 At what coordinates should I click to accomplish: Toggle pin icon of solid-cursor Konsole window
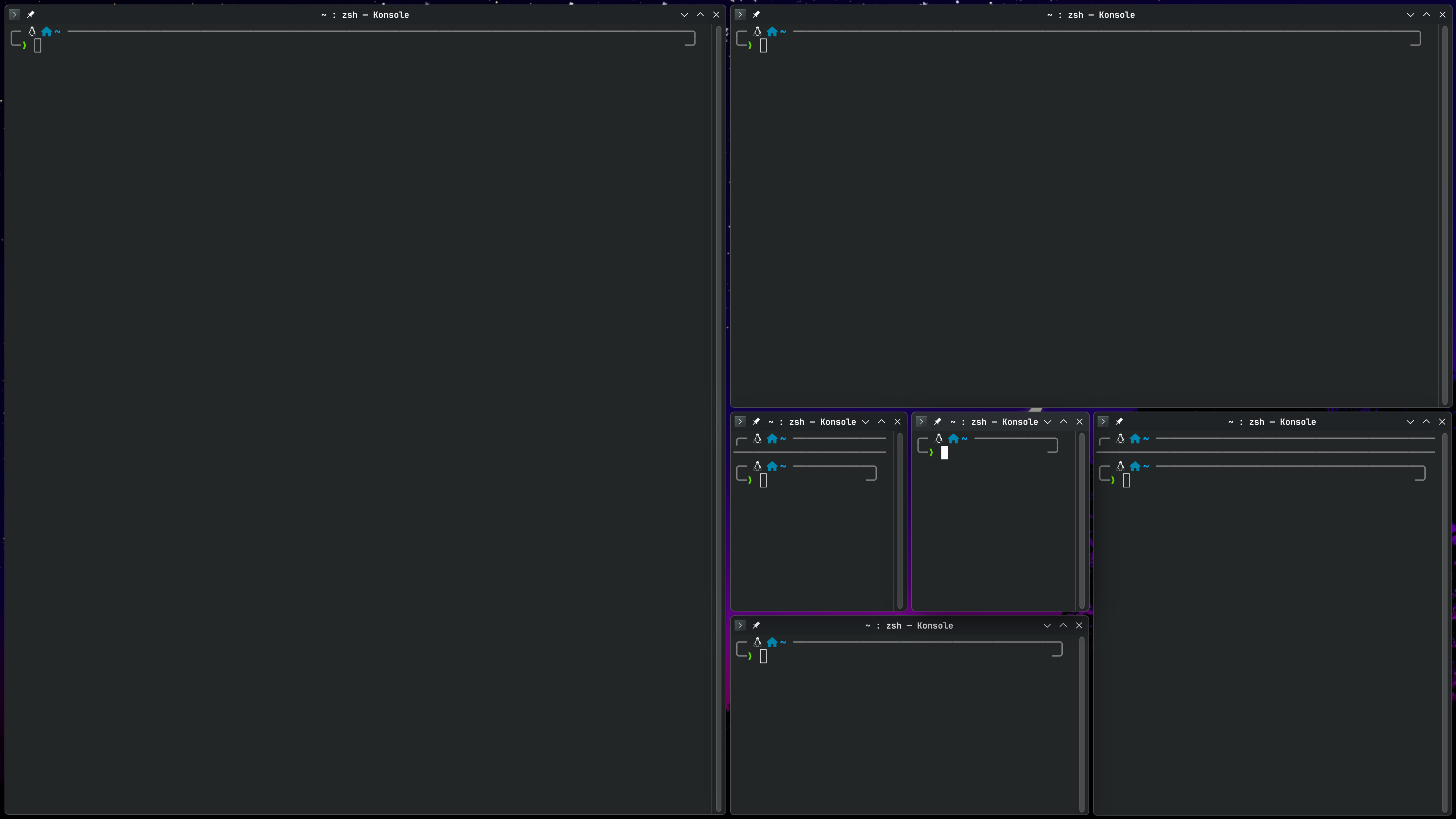pyautogui.click(x=938, y=422)
